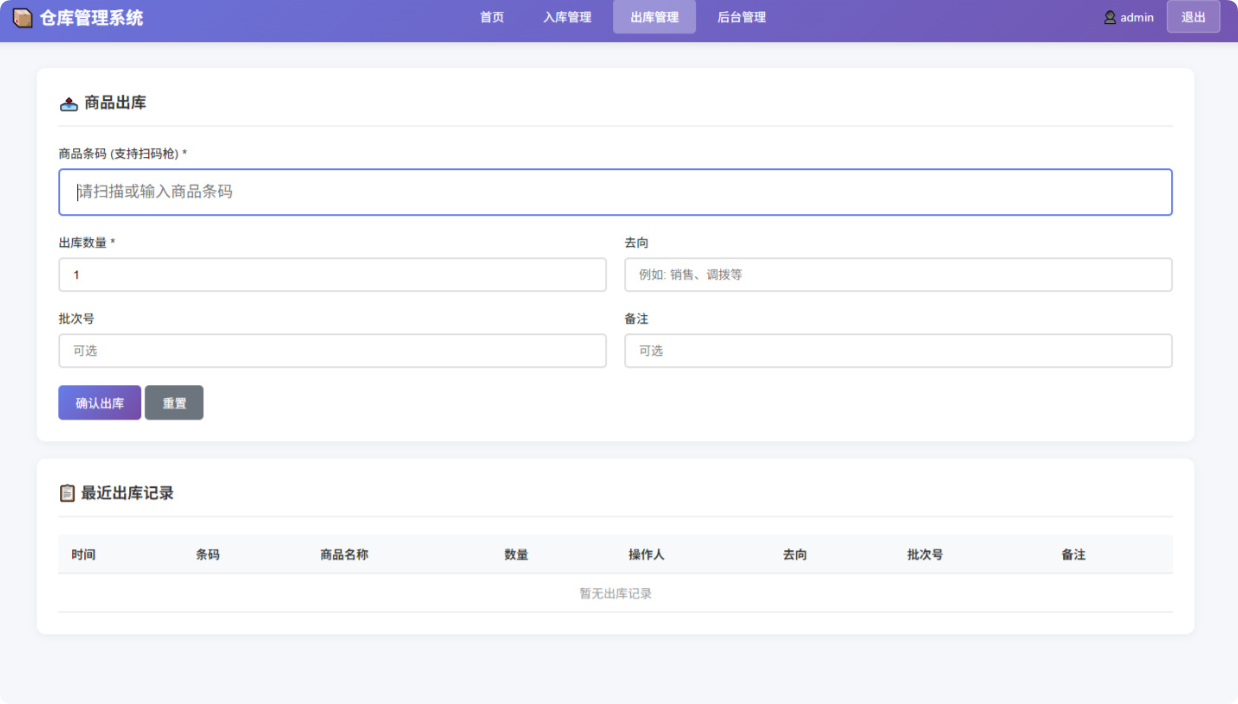Click the 备注 remarks input field

pos(898,351)
